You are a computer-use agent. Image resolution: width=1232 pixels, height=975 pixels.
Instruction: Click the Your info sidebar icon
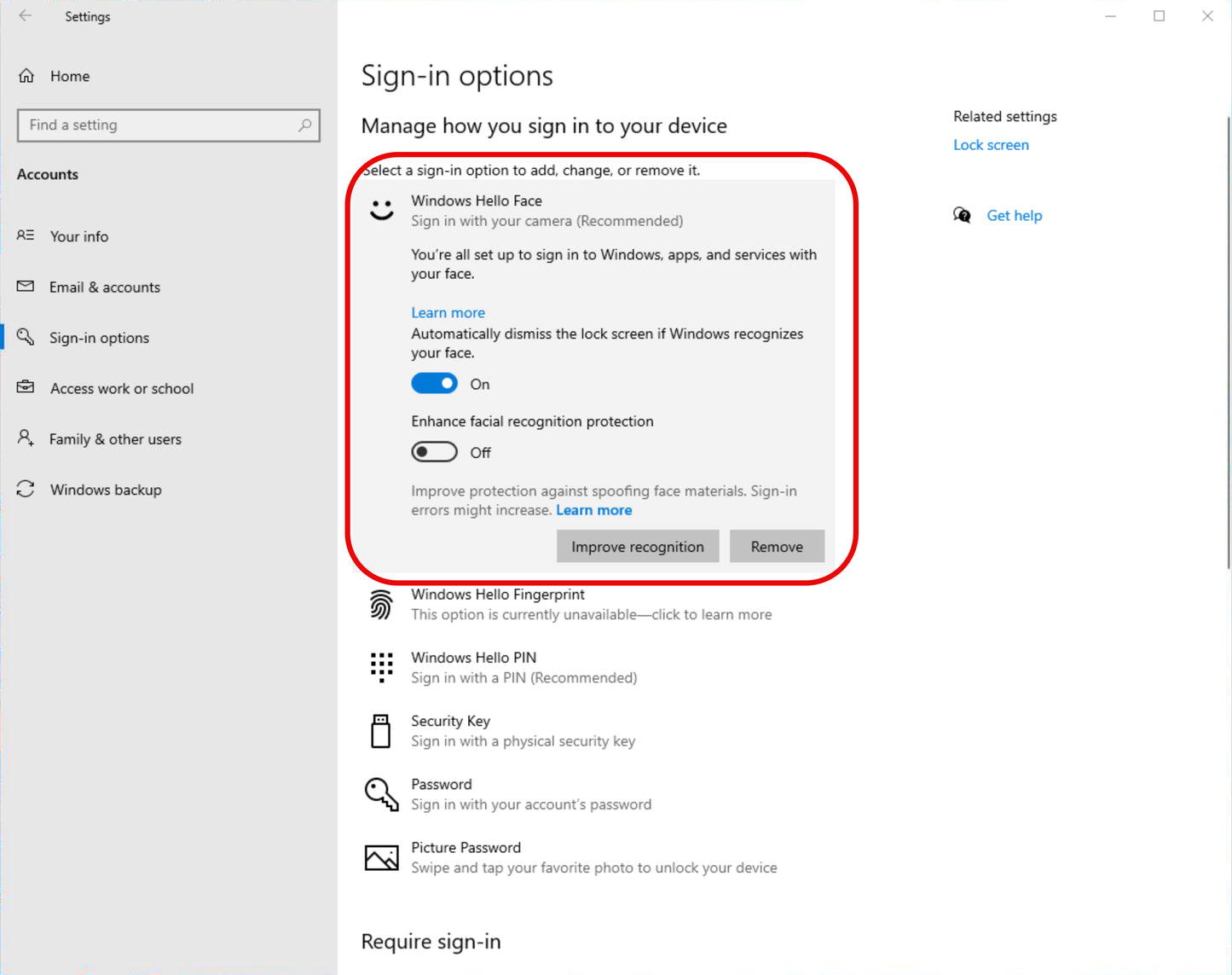(x=26, y=236)
